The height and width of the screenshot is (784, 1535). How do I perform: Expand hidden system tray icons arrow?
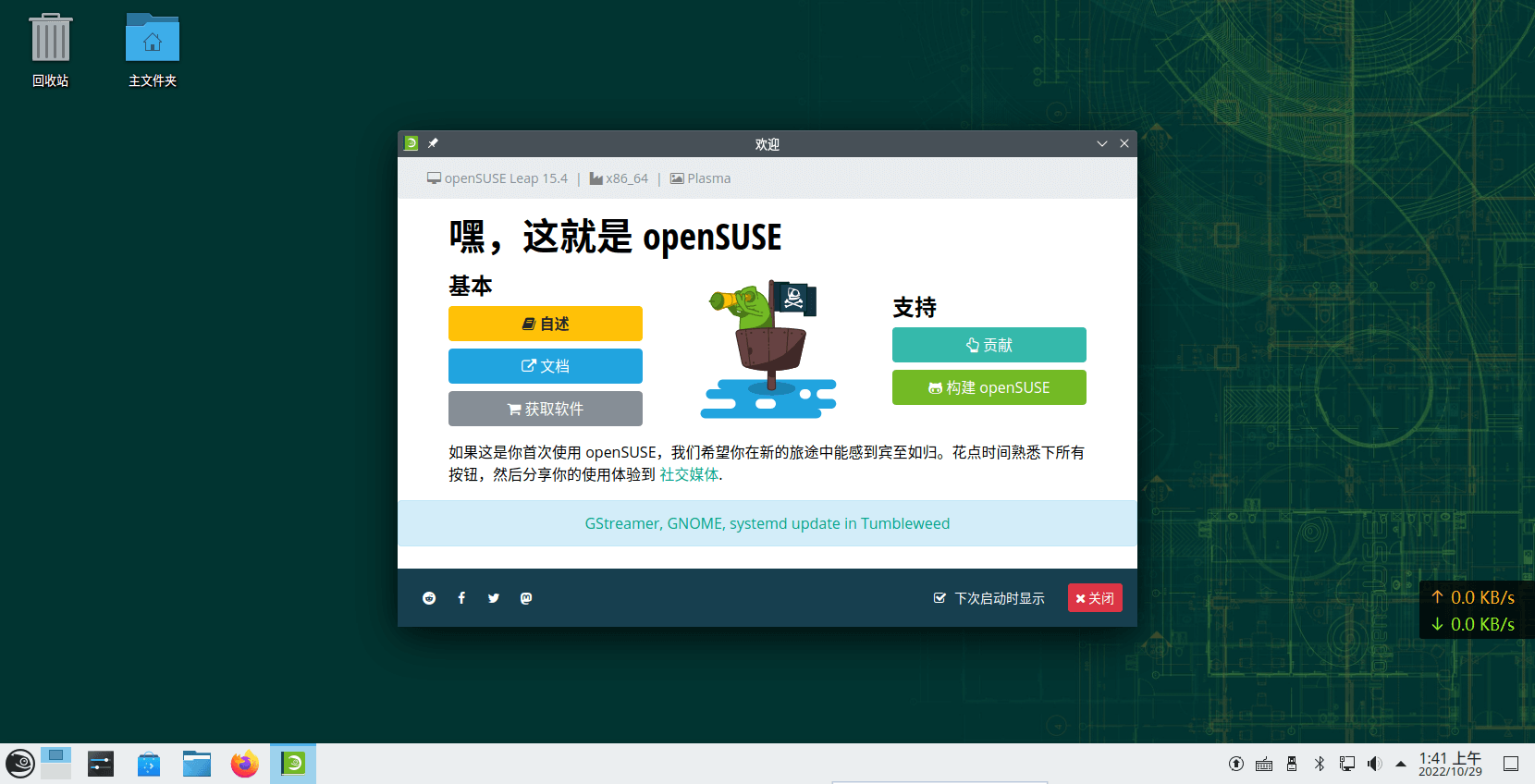click(x=1401, y=764)
